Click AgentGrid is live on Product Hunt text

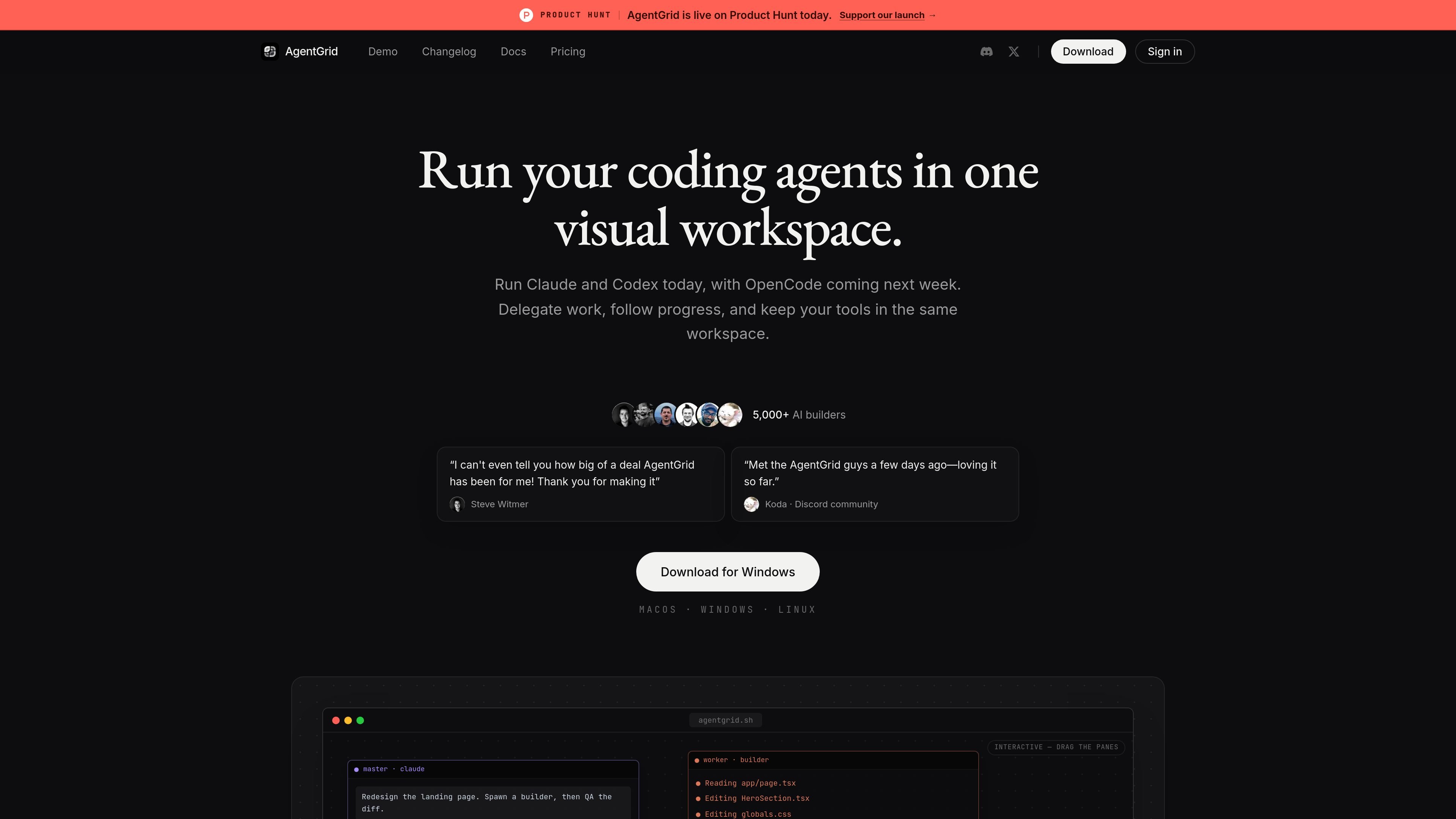click(729, 15)
